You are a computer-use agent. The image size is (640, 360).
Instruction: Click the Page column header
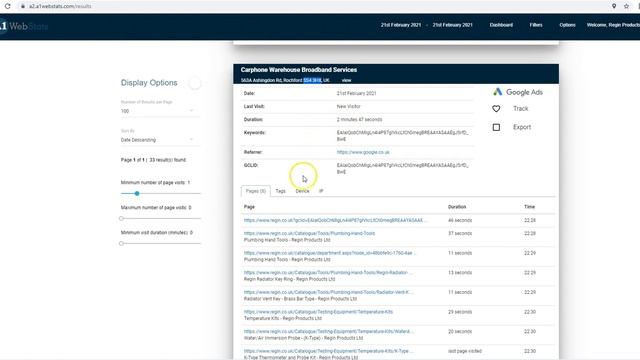click(x=249, y=207)
